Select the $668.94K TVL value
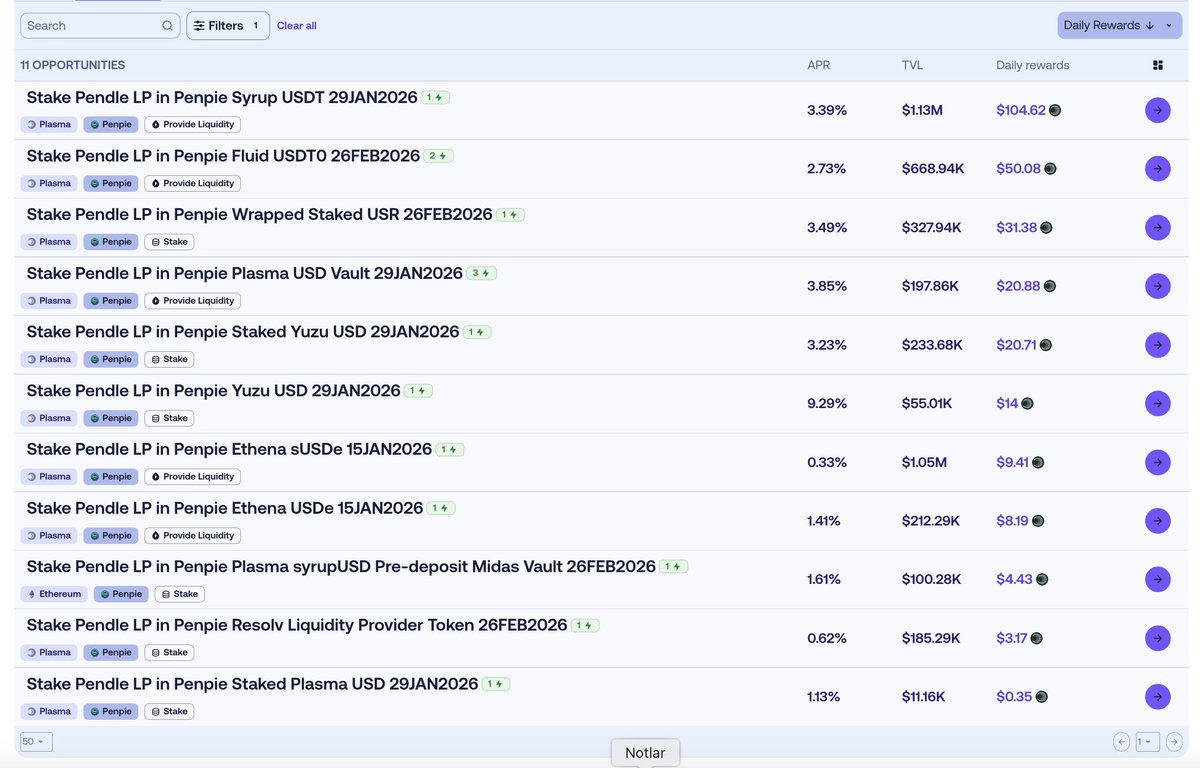This screenshot has height=768, width=1200. click(x=933, y=169)
